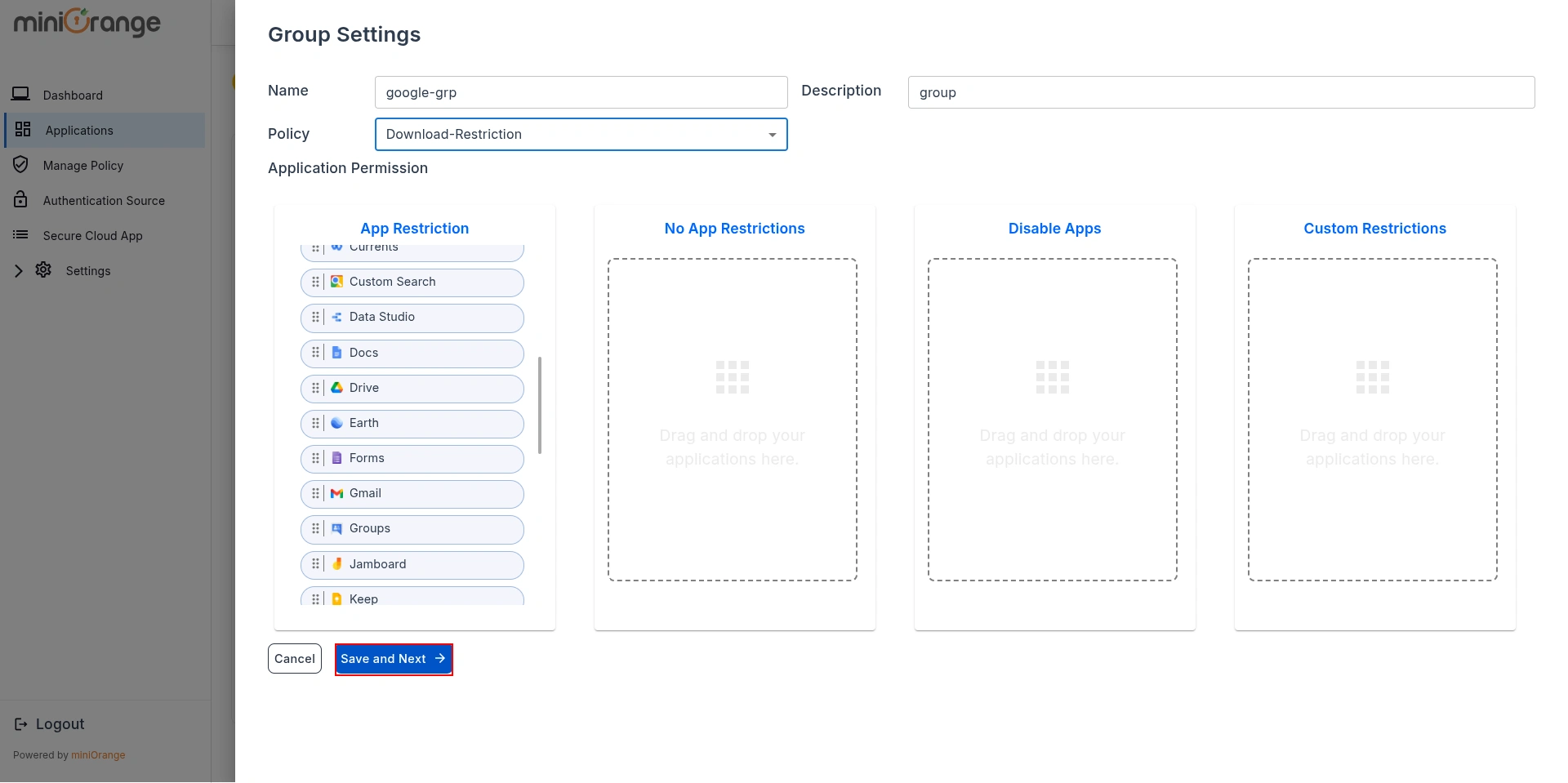Image resolution: width=1568 pixels, height=783 pixels.
Task: Click the Description input field
Action: 1221,92
